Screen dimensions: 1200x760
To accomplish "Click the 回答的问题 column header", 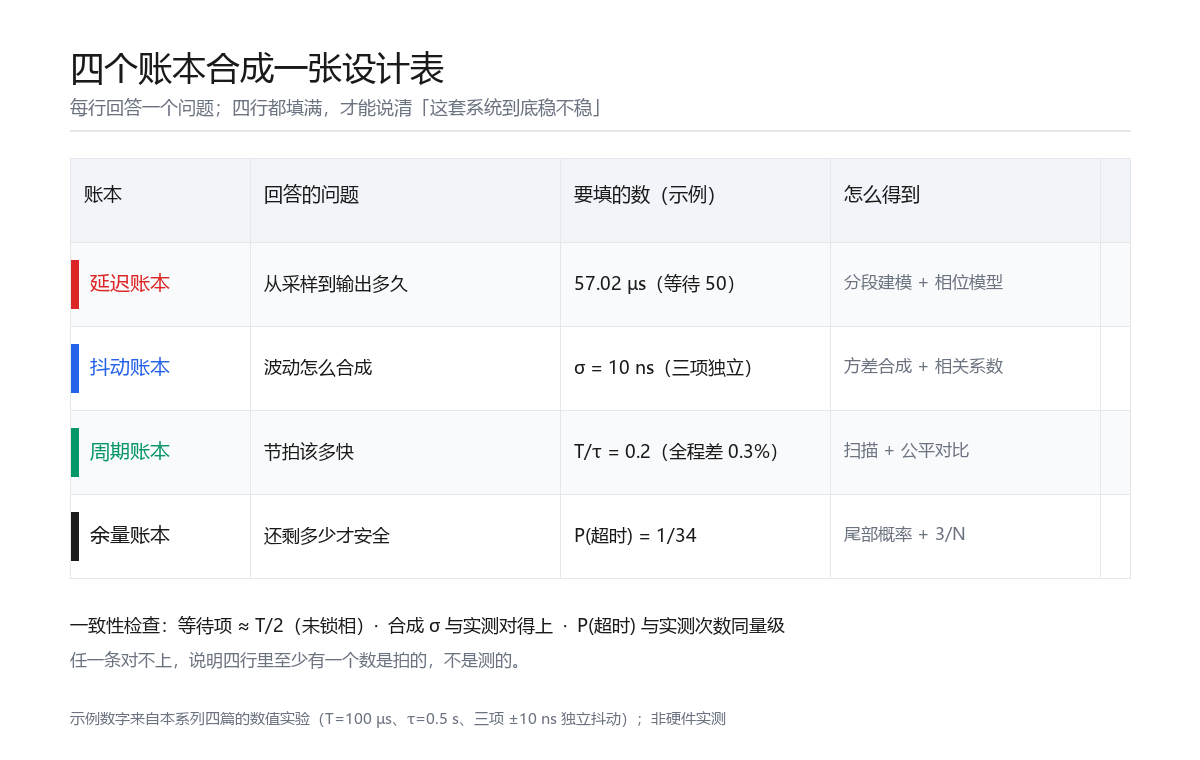I will (x=311, y=196).
